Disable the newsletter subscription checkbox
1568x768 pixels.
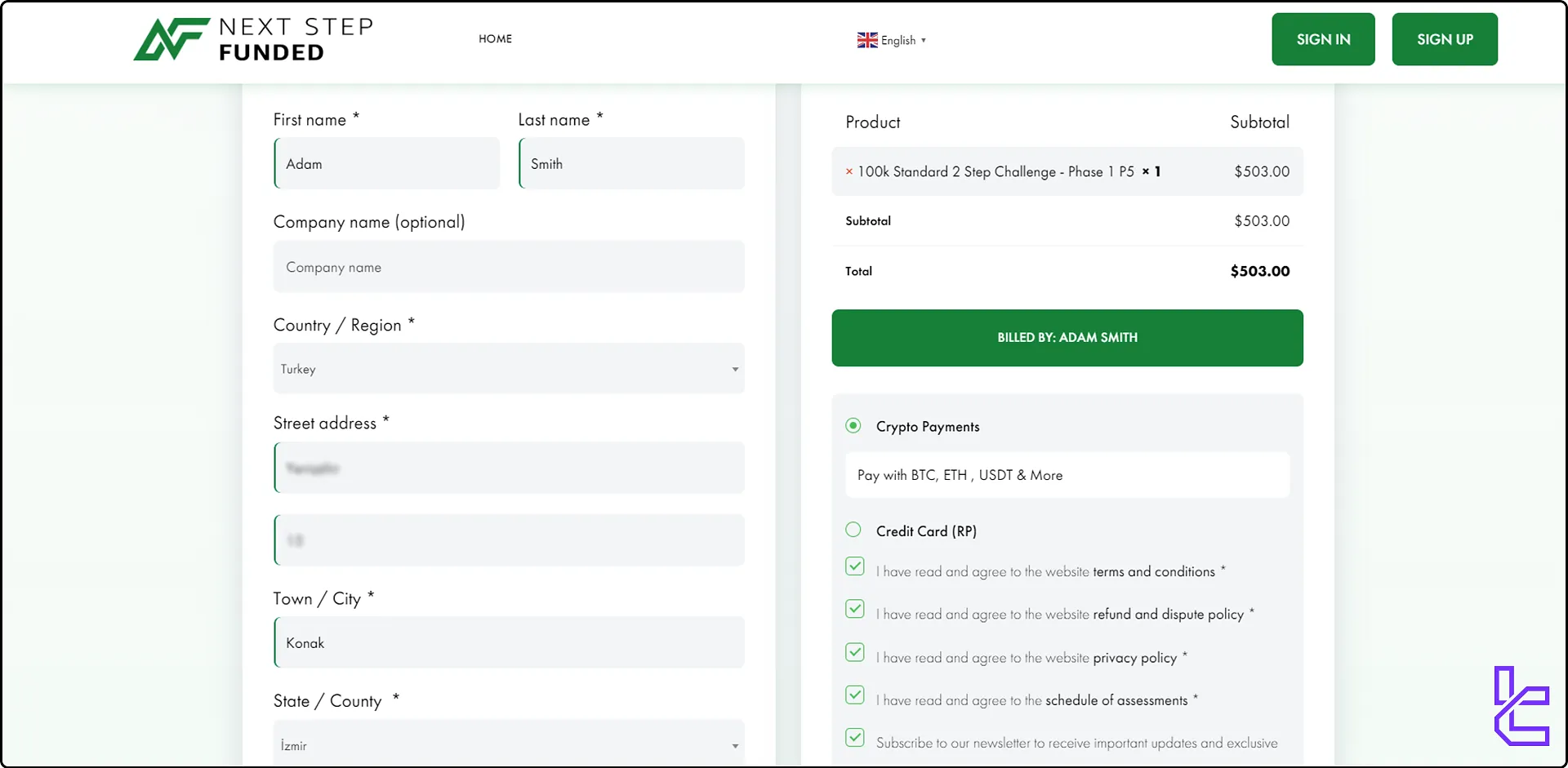[x=854, y=738]
